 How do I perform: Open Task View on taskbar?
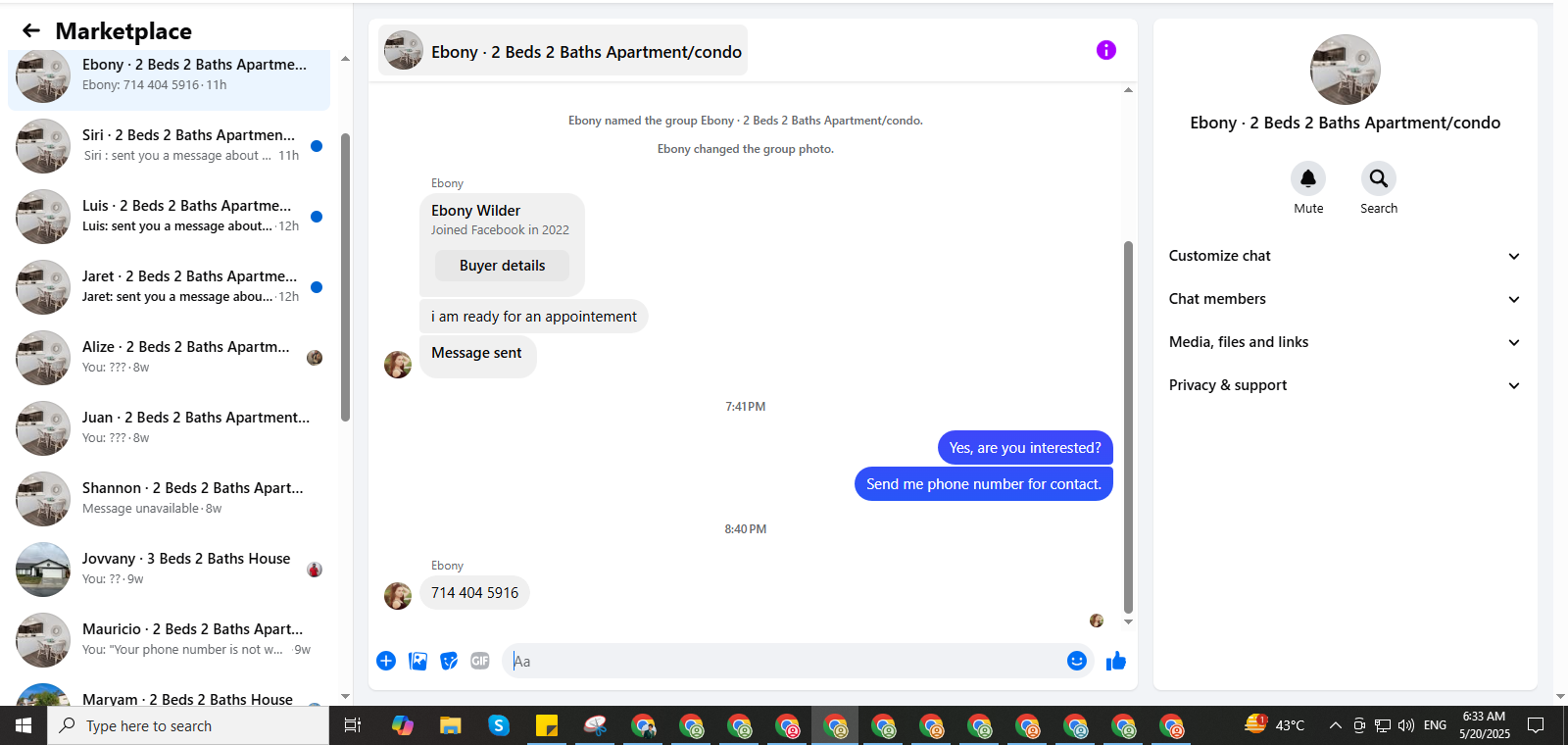click(x=353, y=725)
